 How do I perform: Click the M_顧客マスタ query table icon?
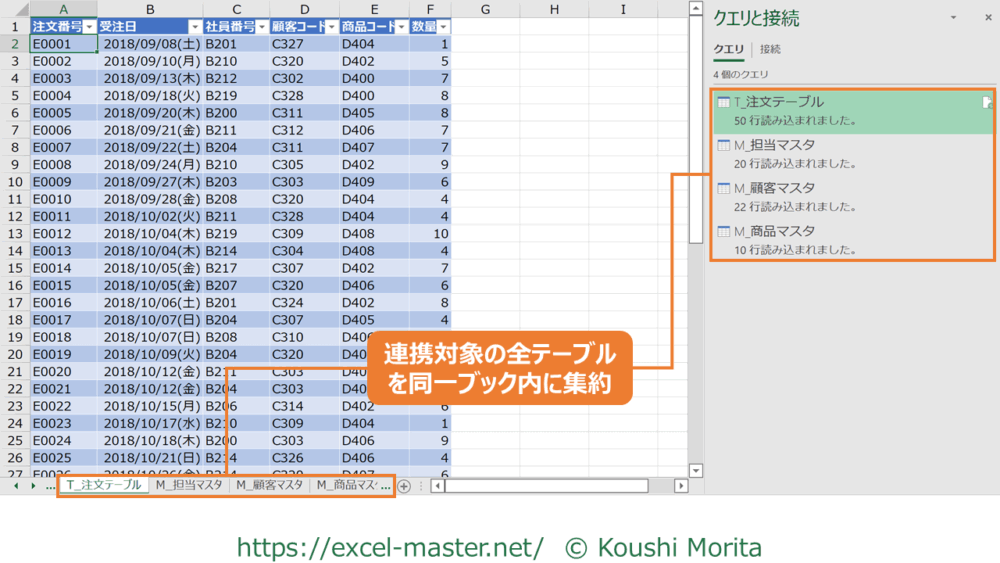click(724, 189)
